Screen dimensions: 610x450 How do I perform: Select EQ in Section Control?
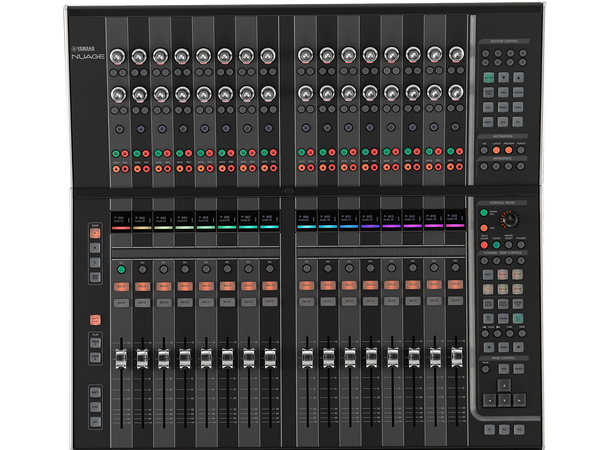pyautogui.click(x=517, y=122)
